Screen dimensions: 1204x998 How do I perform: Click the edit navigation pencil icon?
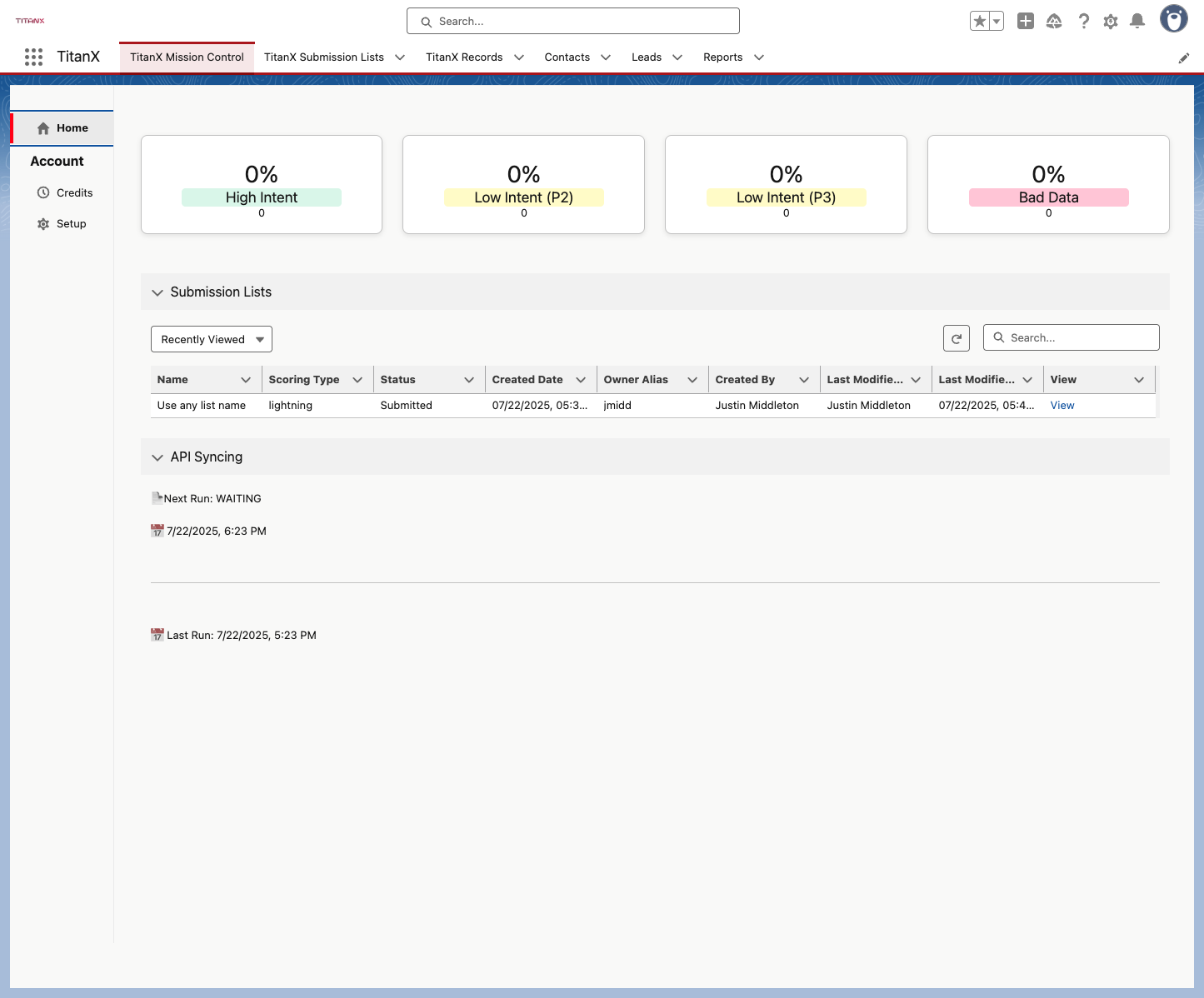point(1183,58)
